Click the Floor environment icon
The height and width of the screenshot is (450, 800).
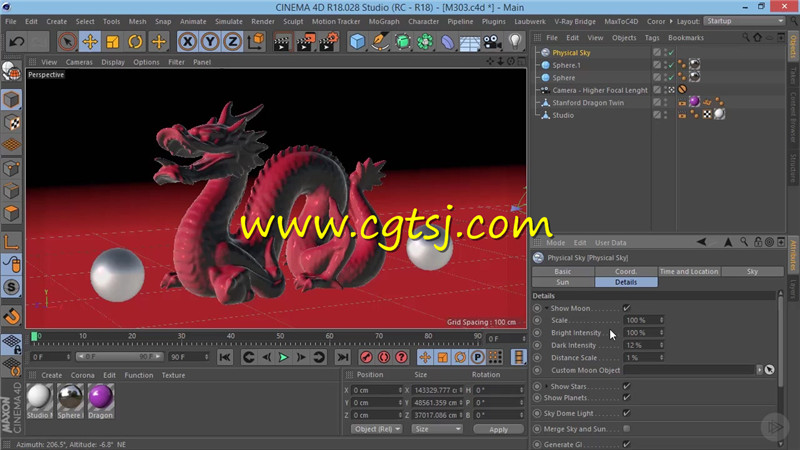pos(470,42)
